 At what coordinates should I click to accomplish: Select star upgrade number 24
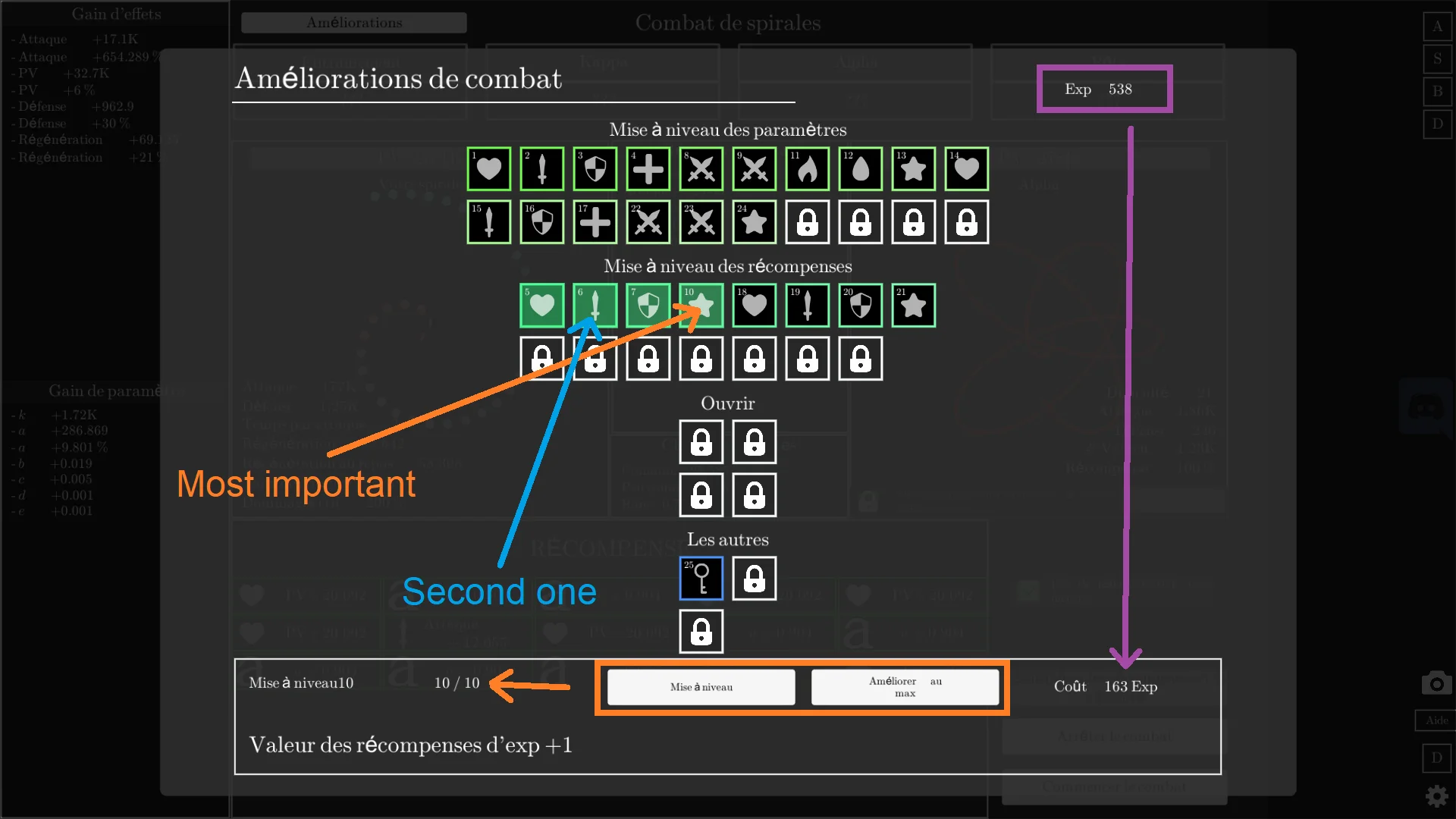pyautogui.click(x=754, y=221)
